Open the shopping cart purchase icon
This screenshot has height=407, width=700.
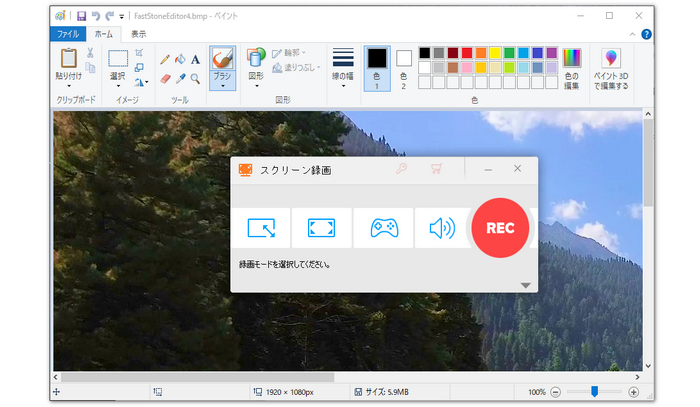[436, 169]
